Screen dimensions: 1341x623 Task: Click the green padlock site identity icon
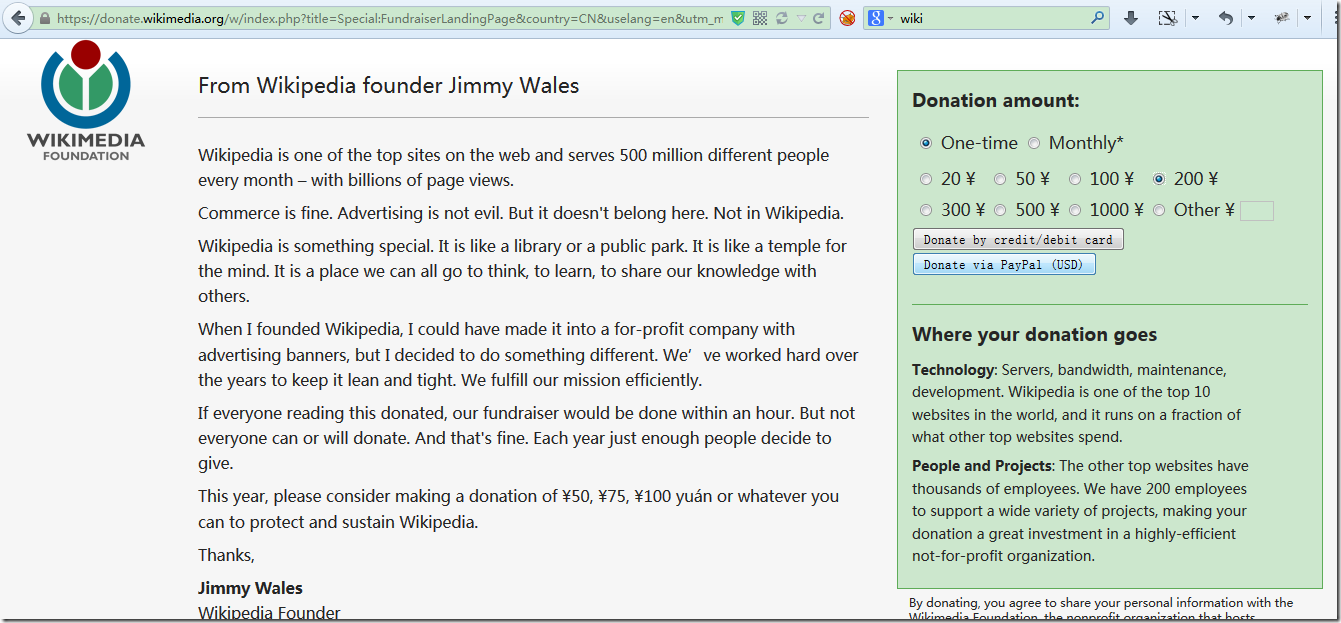click(44, 18)
